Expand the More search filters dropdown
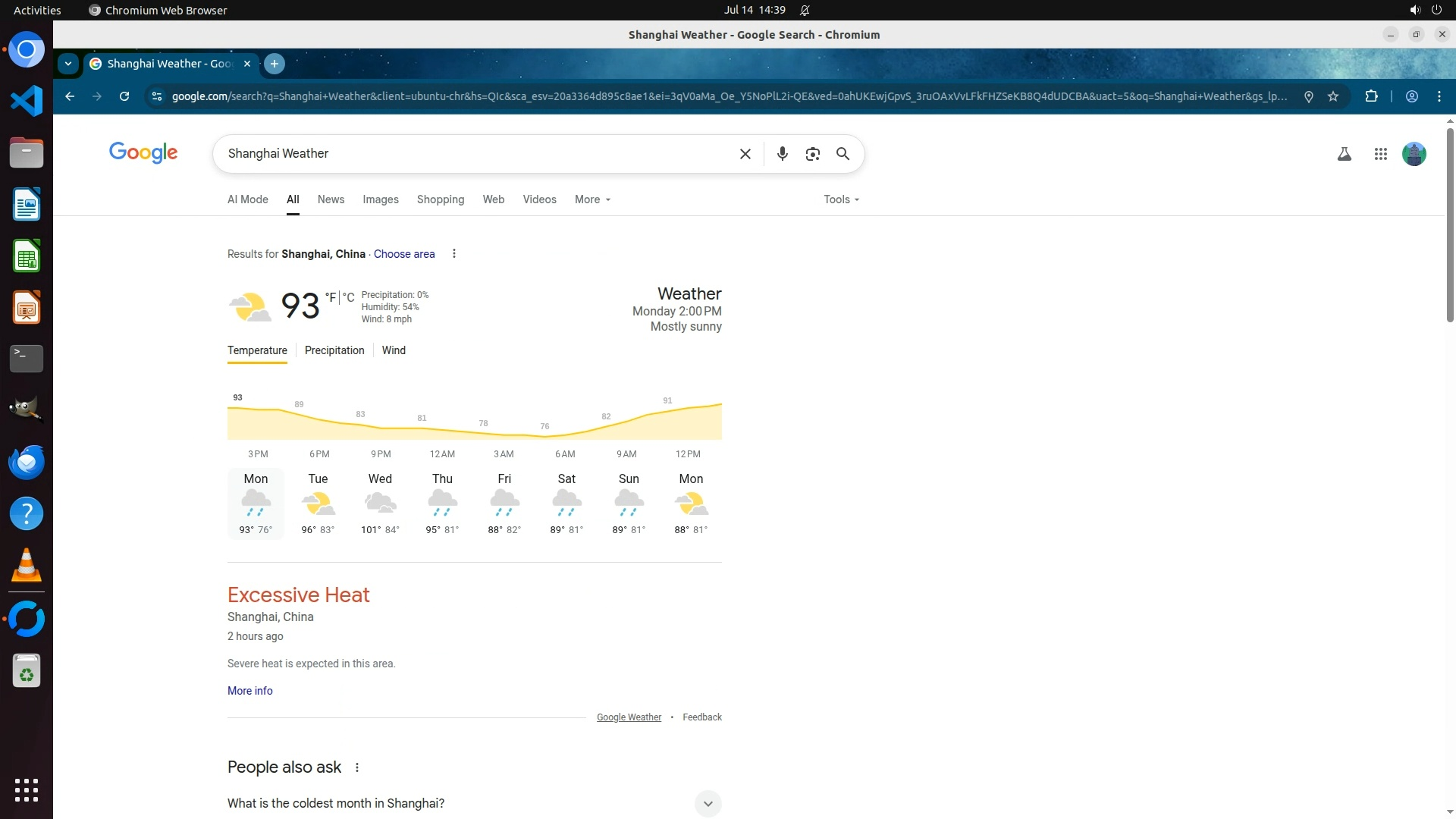The width and height of the screenshot is (1456, 819). 592,199
